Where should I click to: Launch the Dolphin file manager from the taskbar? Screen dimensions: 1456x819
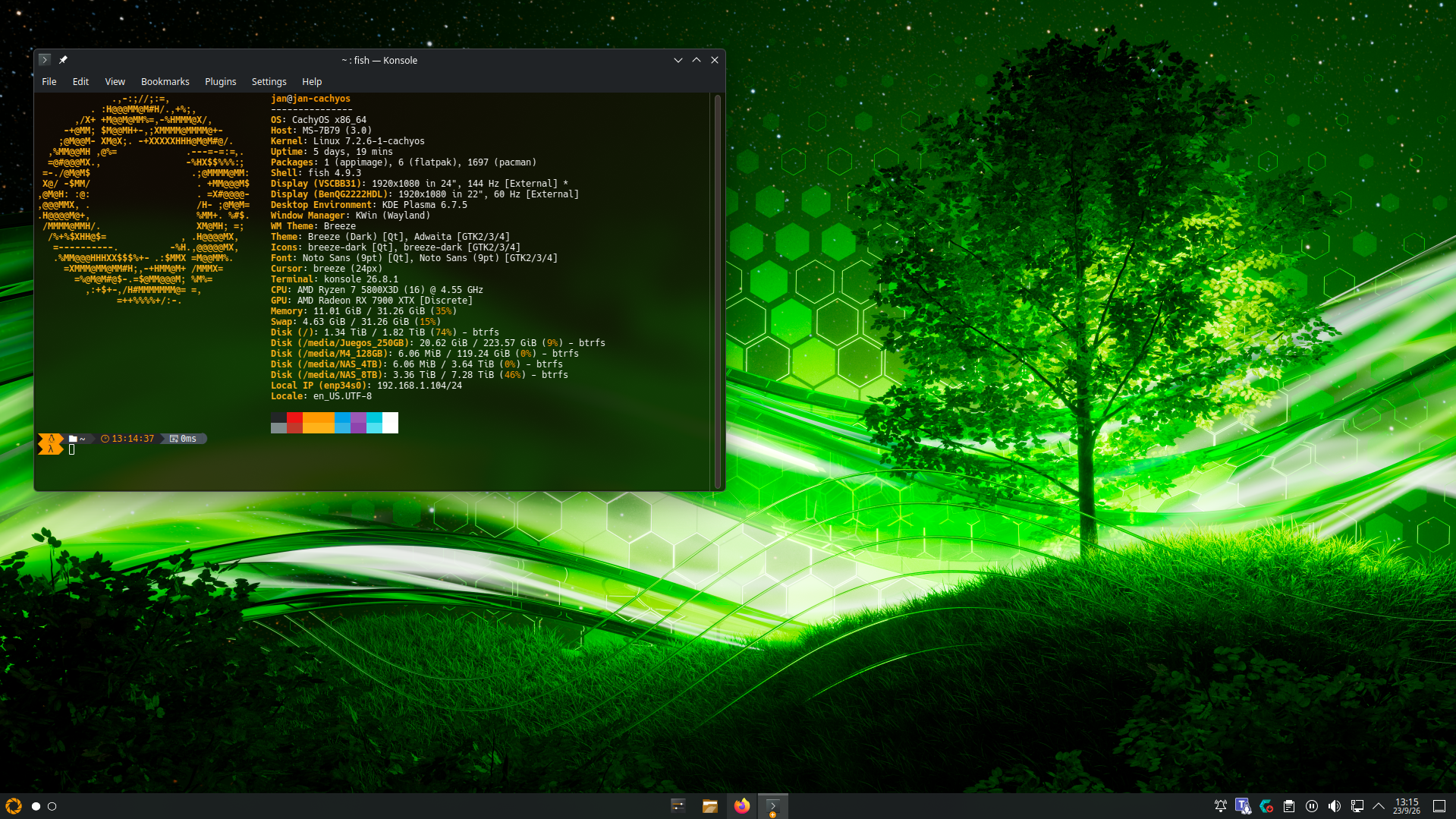(710, 806)
